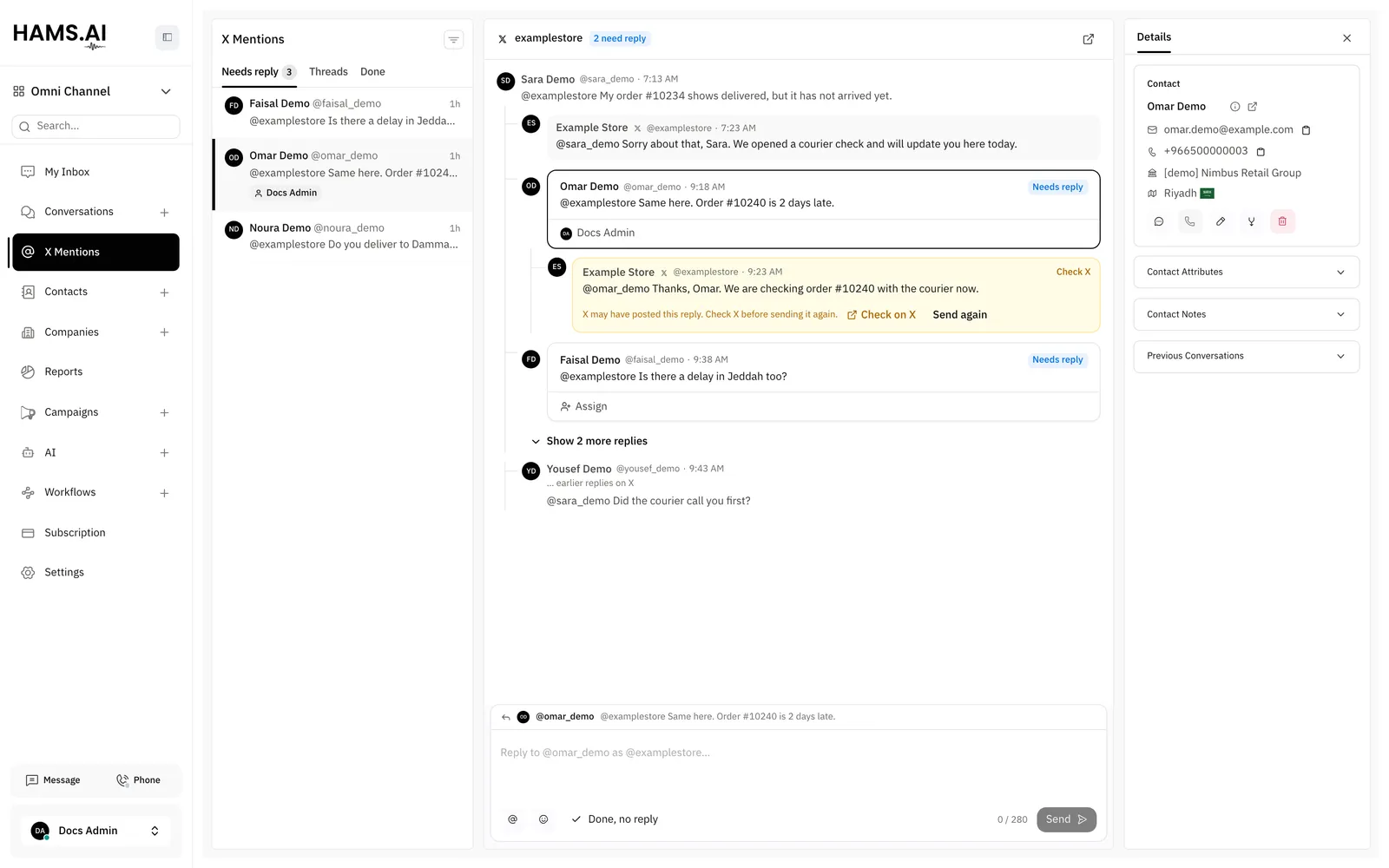Open the X Mentions filter icon
The width and height of the screenshot is (1389, 868).
(453, 39)
